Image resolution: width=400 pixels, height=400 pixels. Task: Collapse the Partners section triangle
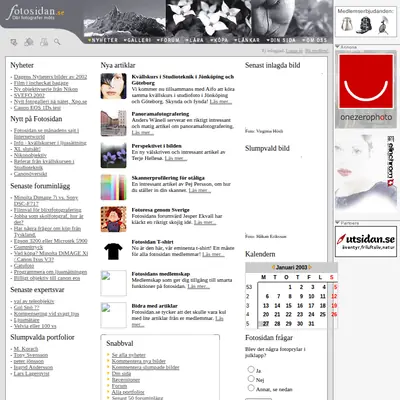click(x=337, y=222)
